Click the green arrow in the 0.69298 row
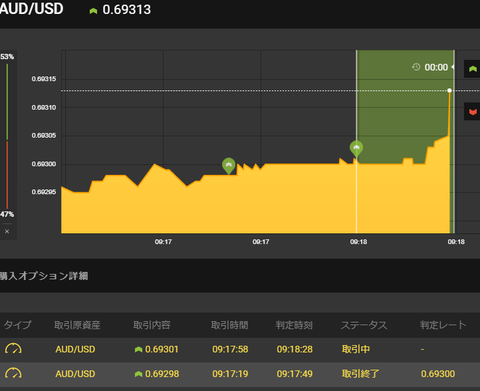 [x=138, y=374]
